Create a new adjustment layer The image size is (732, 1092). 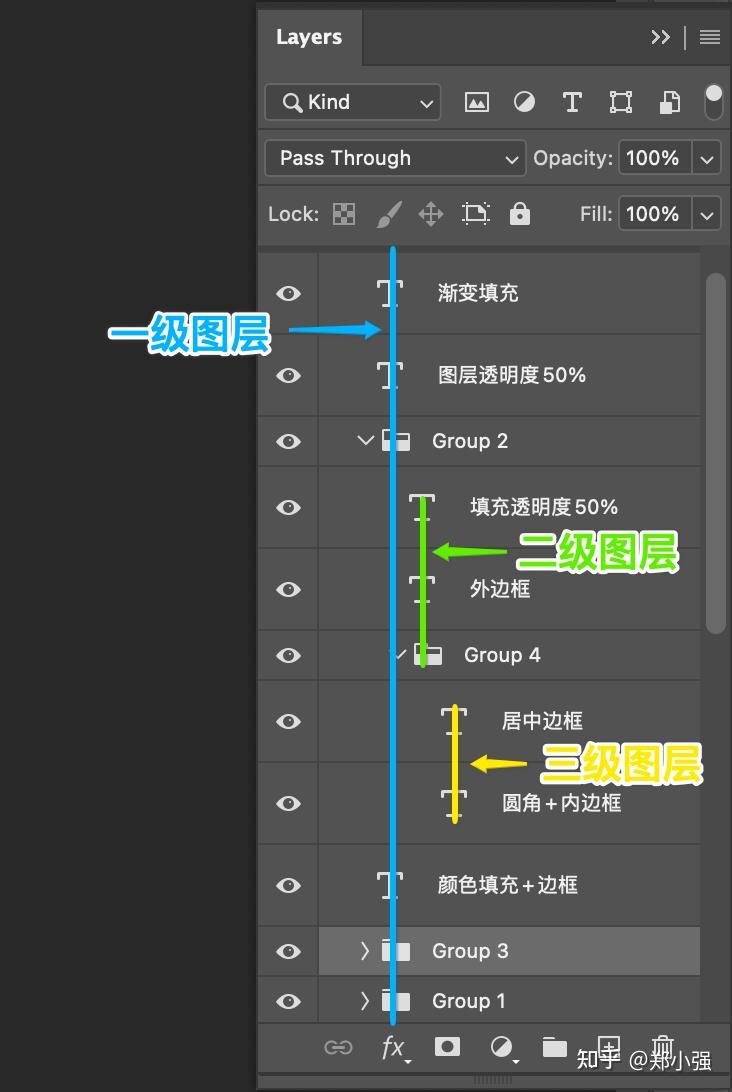502,1047
